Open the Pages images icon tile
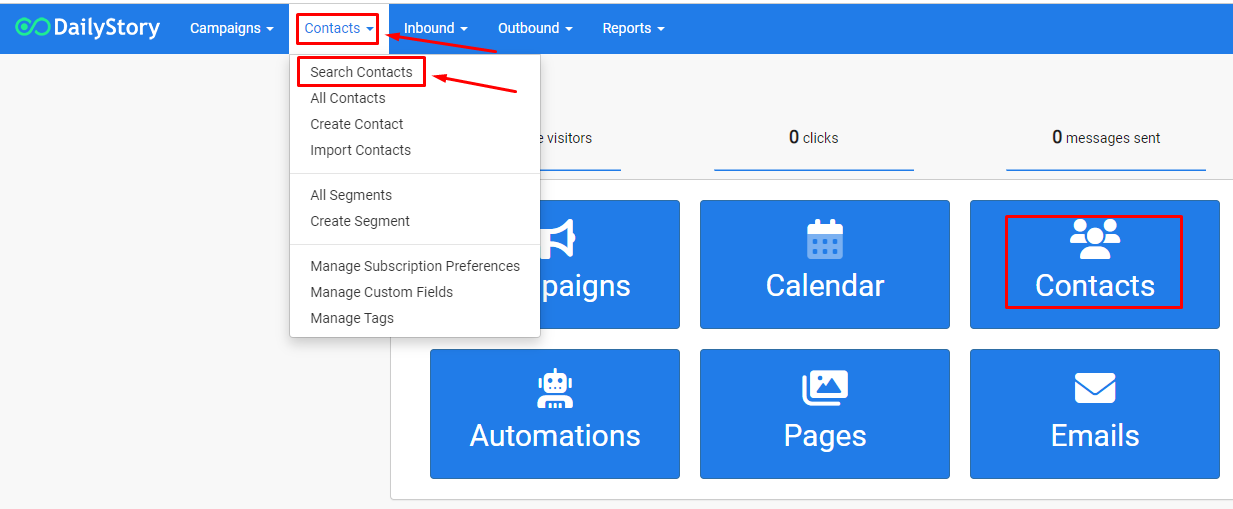 click(825, 388)
